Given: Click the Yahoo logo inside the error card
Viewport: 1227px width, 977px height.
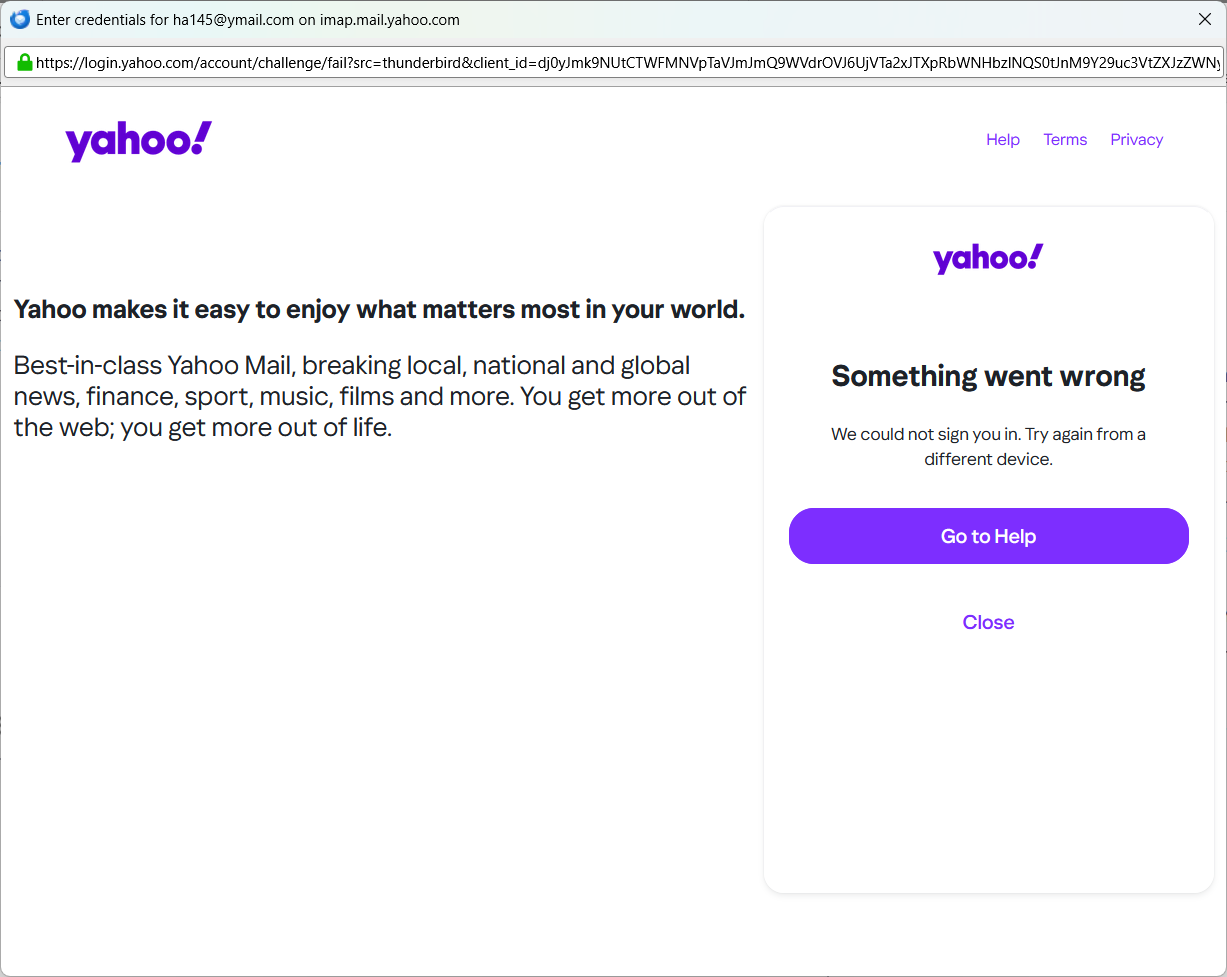Looking at the screenshot, I should pos(988,259).
